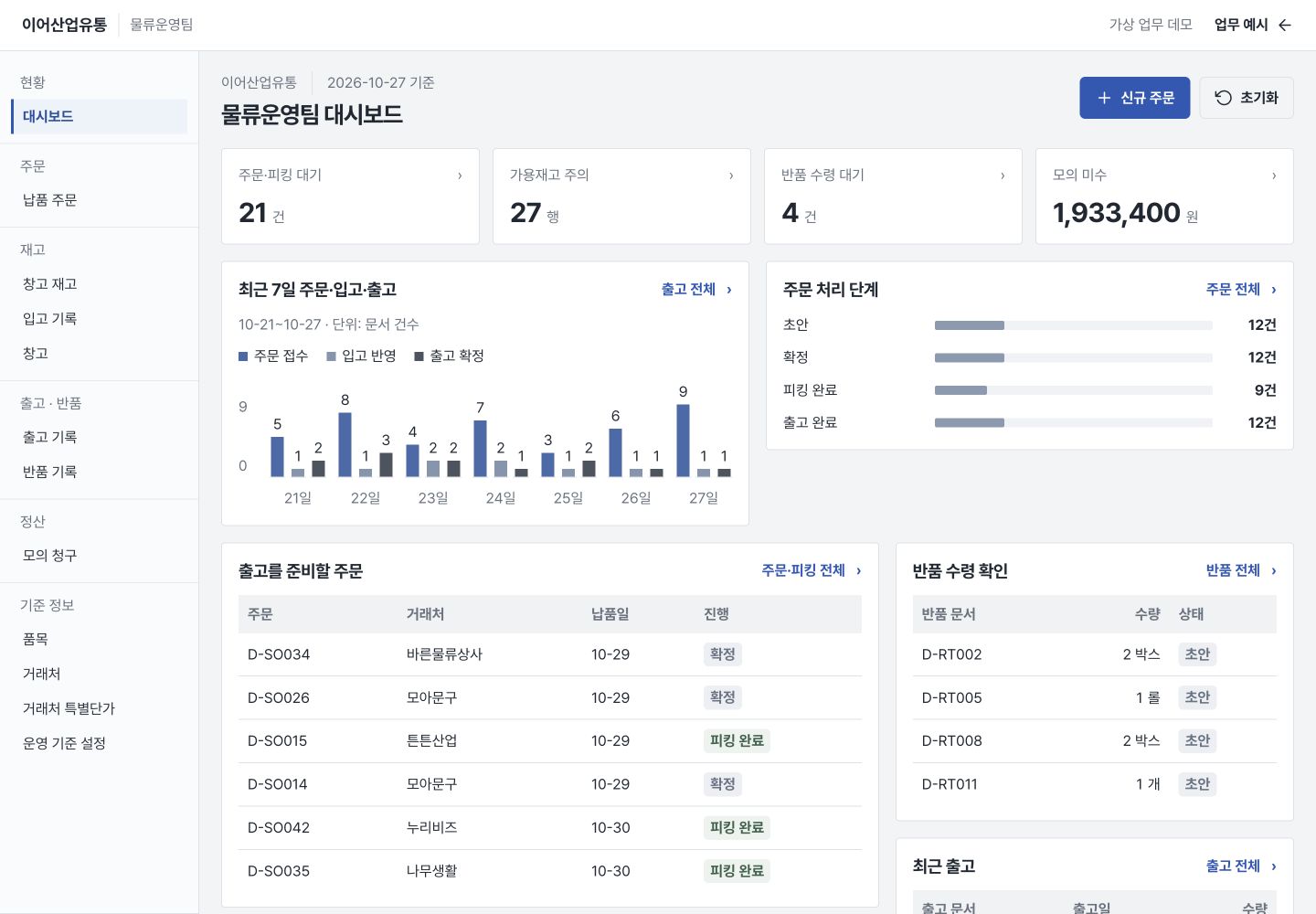The height and width of the screenshot is (914, 1316).
Task: Click the plus icon in 신규 주문 button
Action: 1104,98
